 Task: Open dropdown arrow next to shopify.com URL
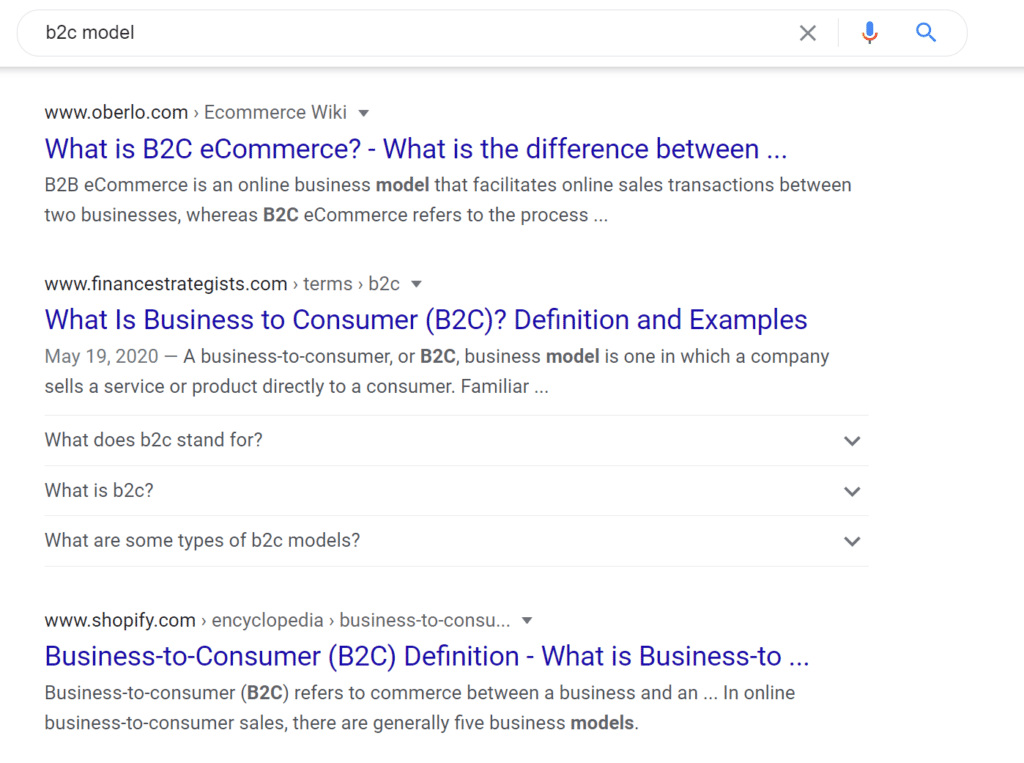coord(527,621)
